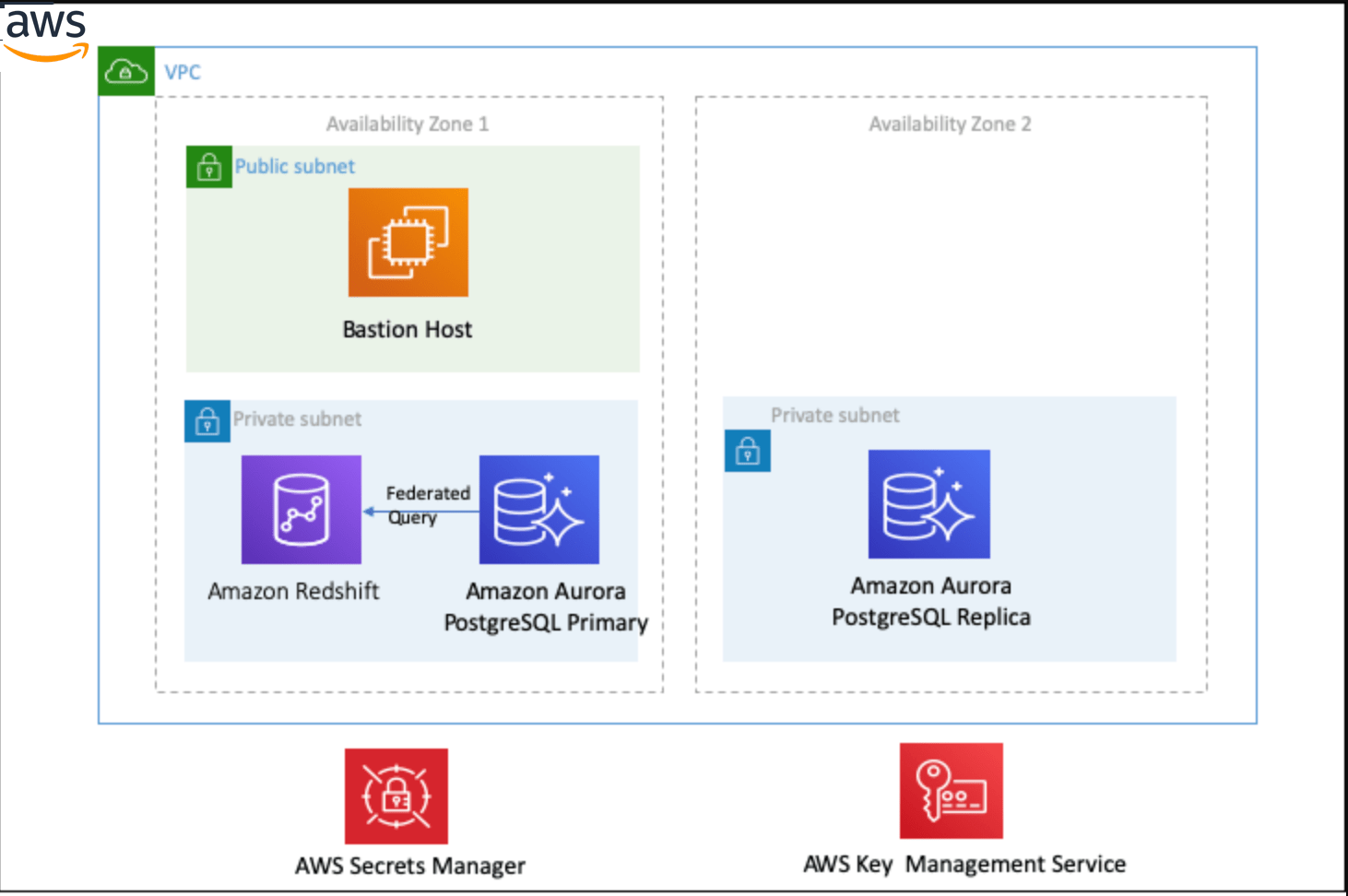The width and height of the screenshot is (1348, 896).
Task: Click the AWS Secrets Manager icon
Action: tap(396, 796)
